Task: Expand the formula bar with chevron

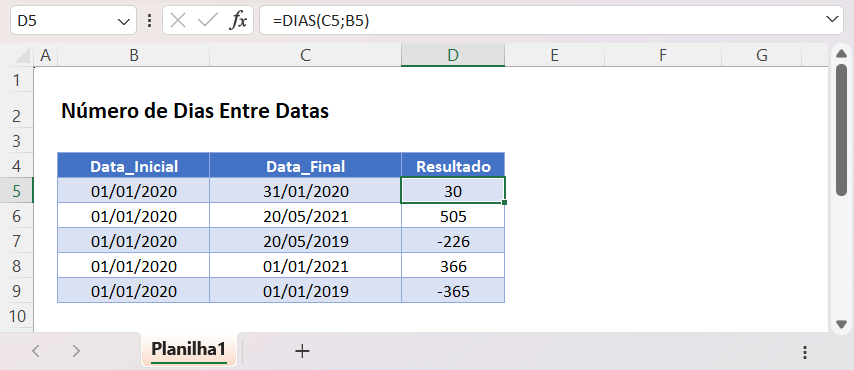Action: pos(832,20)
